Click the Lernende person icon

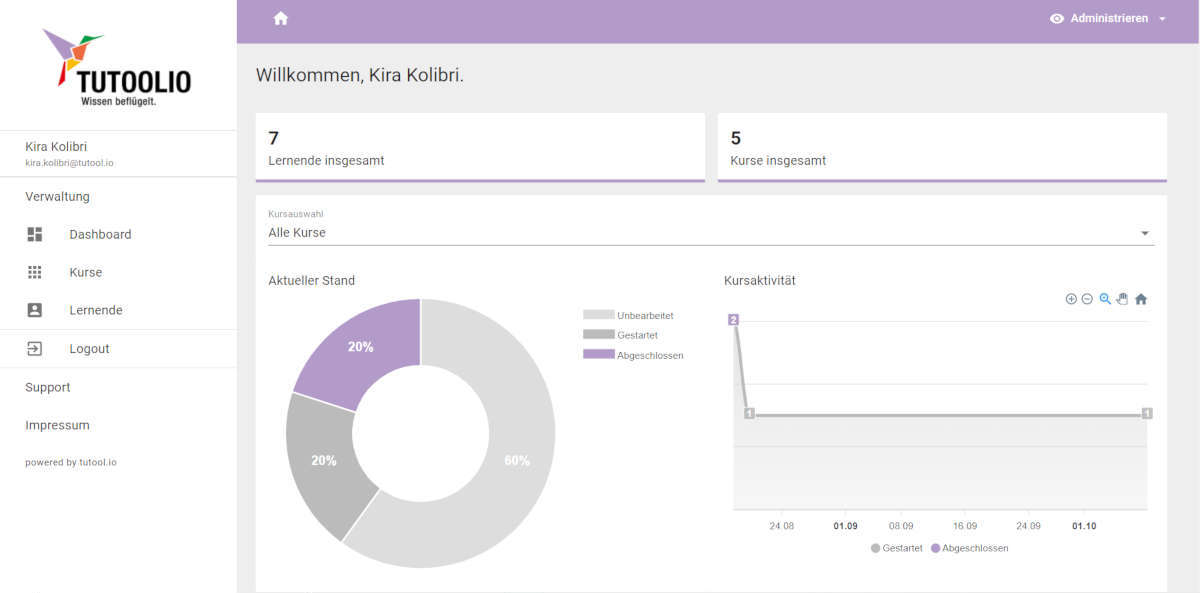pyautogui.click(x=35, y=310)
